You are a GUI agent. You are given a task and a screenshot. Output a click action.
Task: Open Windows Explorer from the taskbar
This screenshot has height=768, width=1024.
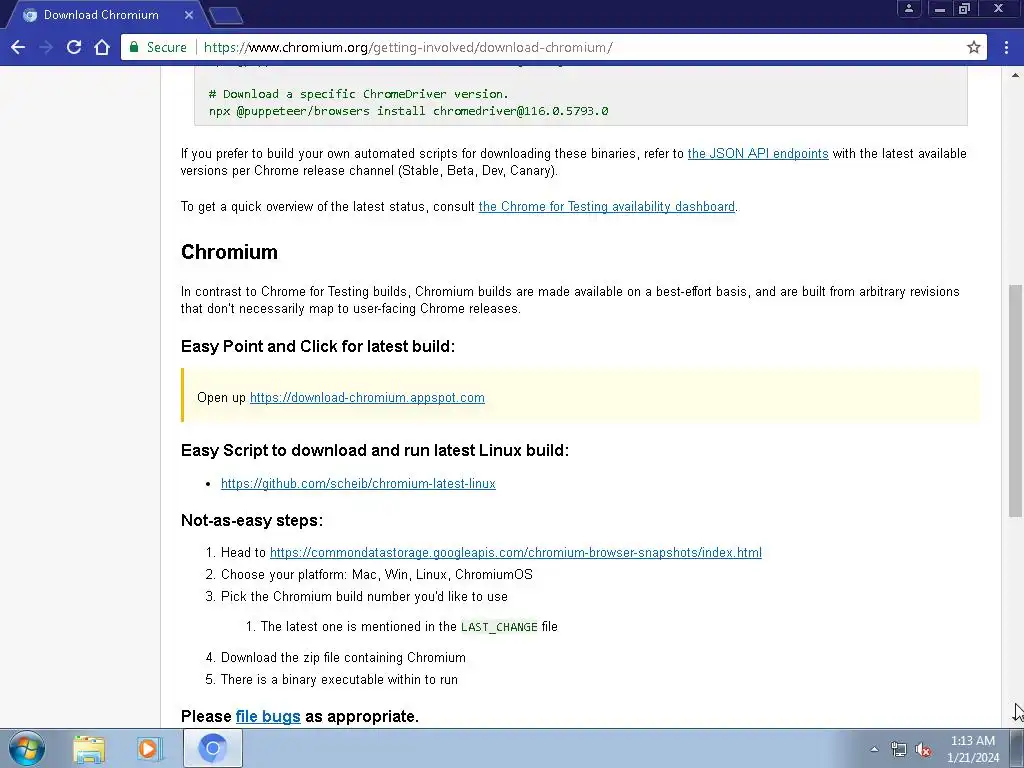tap(89, 748)
